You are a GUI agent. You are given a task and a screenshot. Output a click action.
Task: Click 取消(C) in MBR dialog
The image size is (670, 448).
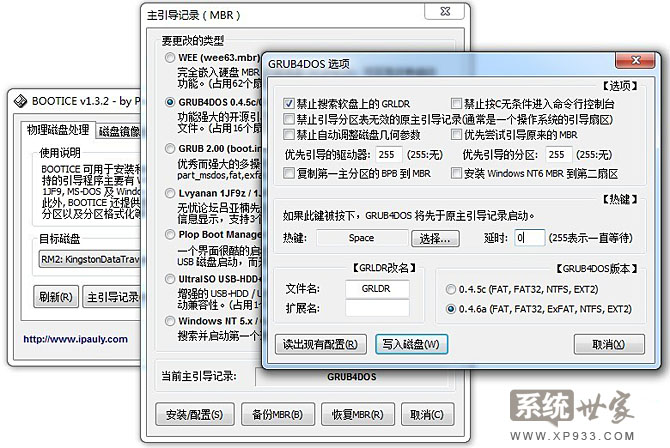(427, 414)
